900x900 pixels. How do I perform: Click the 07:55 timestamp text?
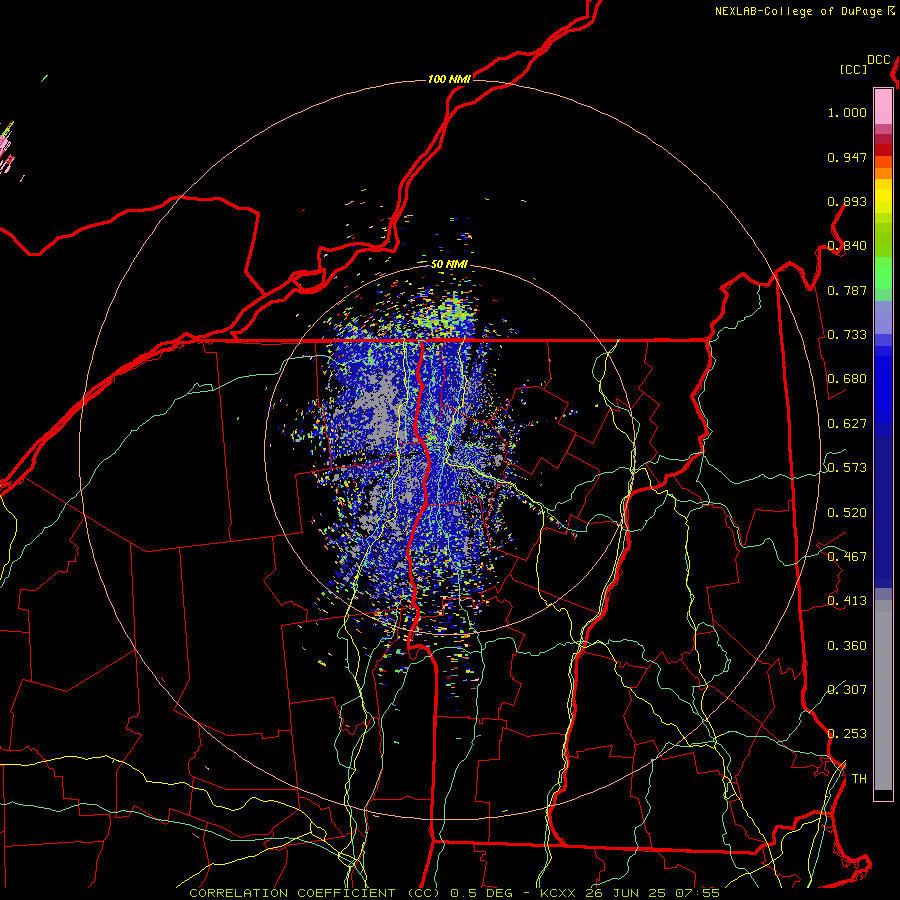click(x=697, y=893)
